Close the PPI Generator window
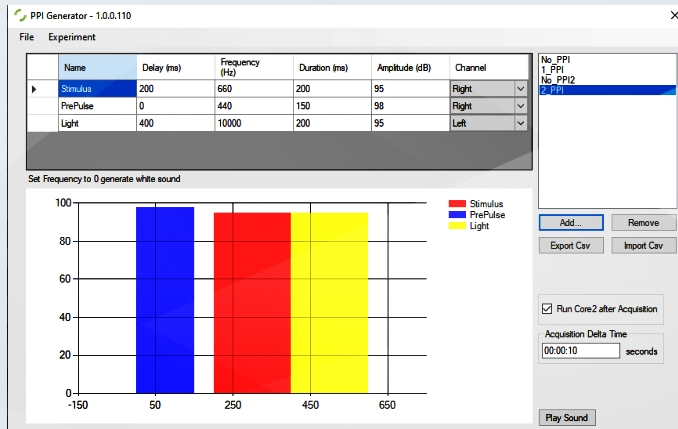This screenshot has width=678, height=429. (x=669, y=14)
